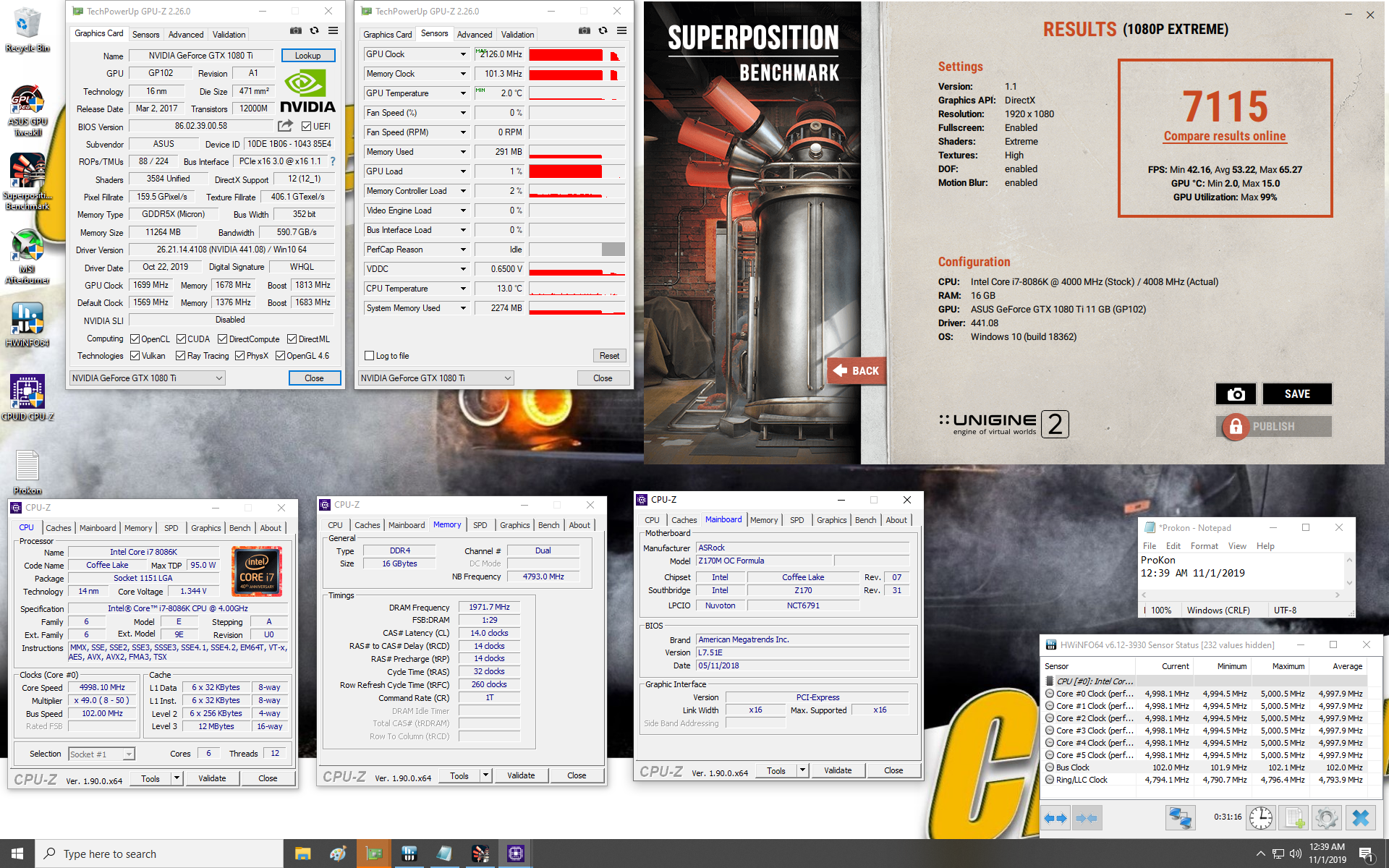Toggle the CUDA checkbox
This screenshot has width=1389, height=868.
pos(181,339)
